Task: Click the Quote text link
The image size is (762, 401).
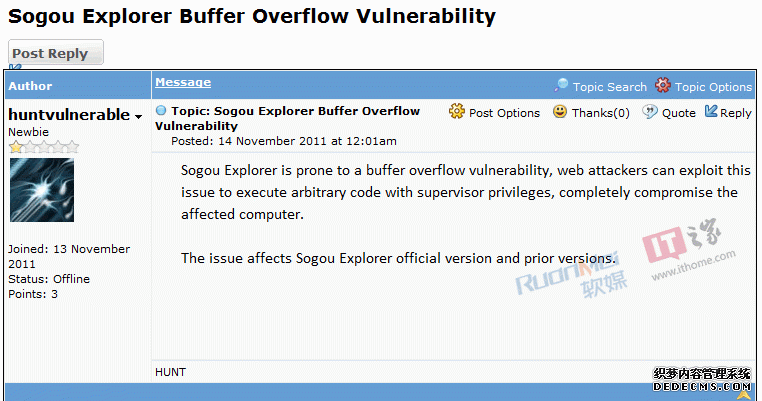Action: 678,113
